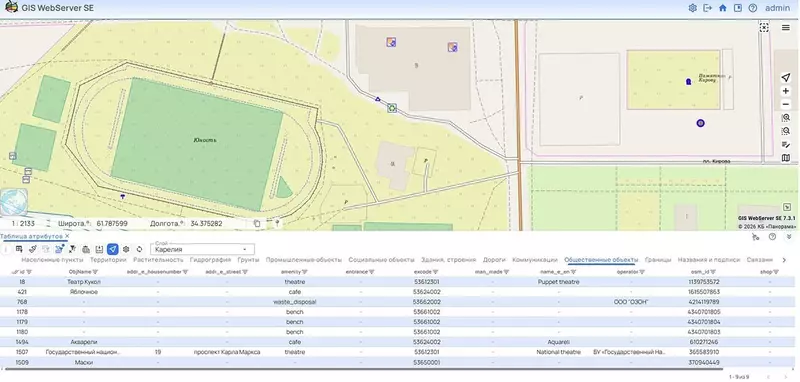The width and height of the screenshot is (800, 382).
Task: Filter the excode column
Action: click(x=436, y=272)
